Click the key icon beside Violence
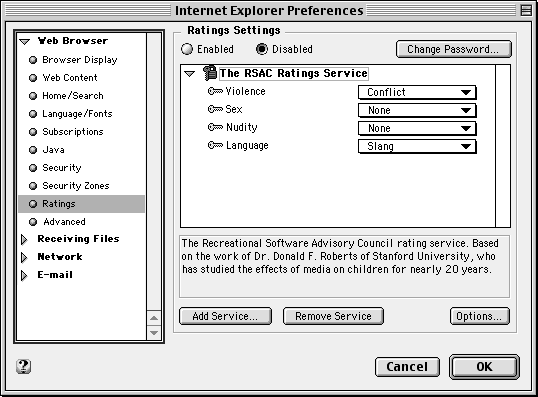The image size is (538, 397). pos(215,91)
